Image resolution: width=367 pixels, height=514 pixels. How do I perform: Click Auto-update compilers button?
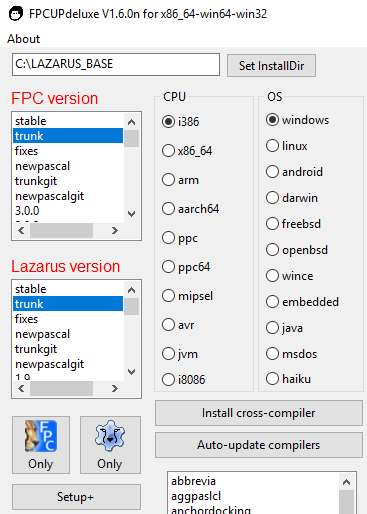pos(259,445)
